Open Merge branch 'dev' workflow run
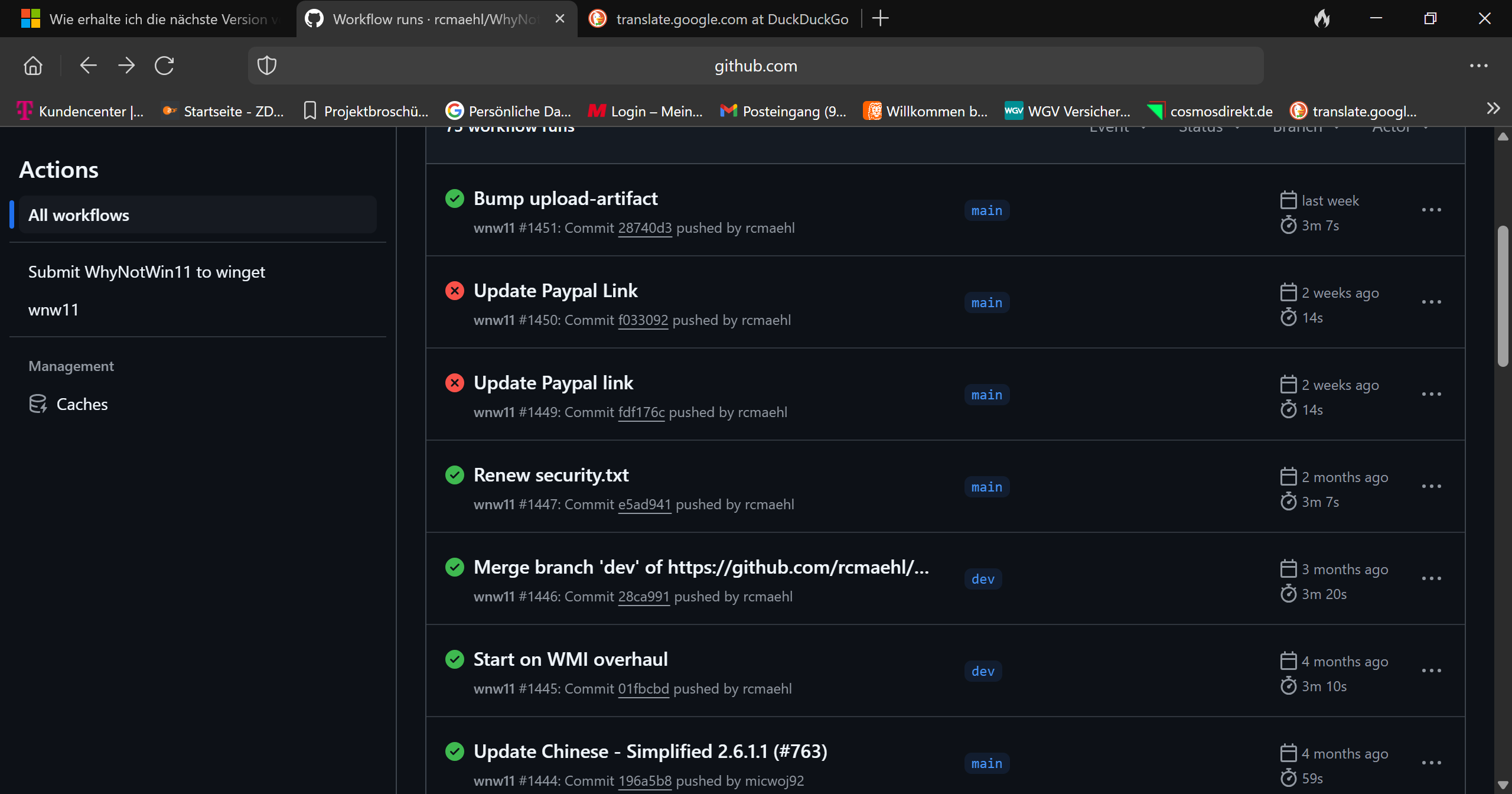Screen dimensions: 1512x794 (x=701, y=567)
